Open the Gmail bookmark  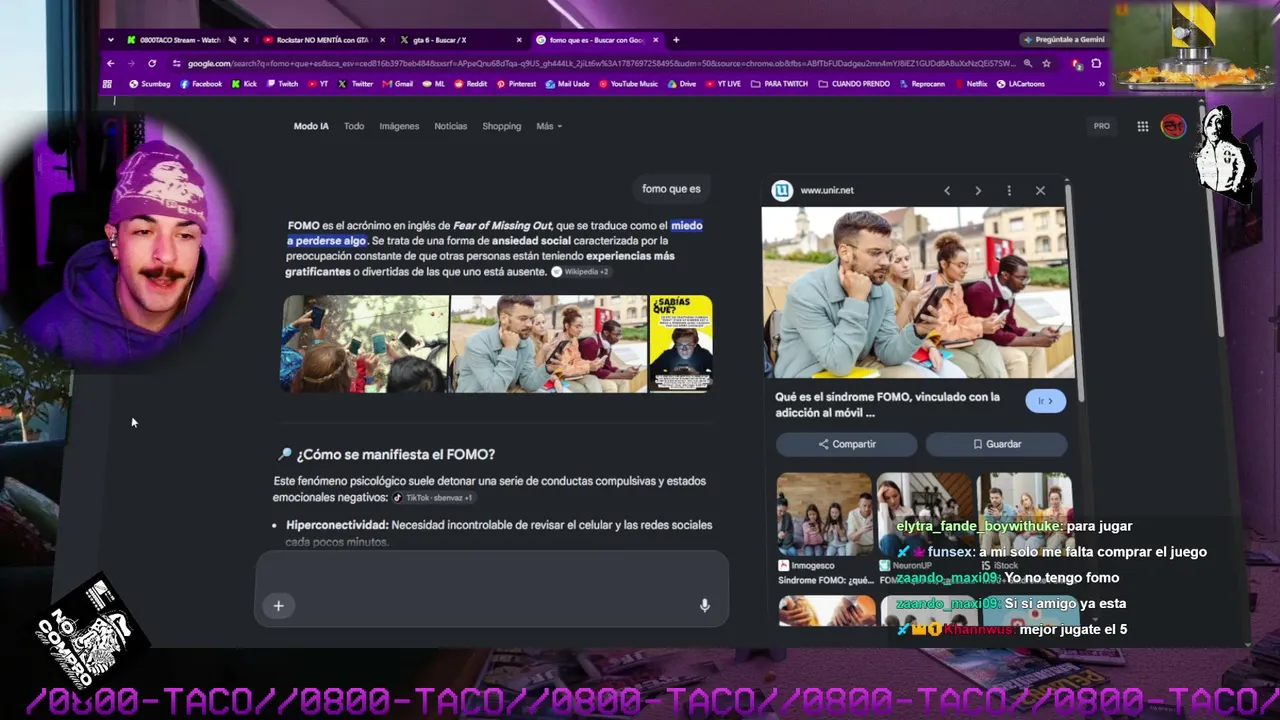click(397, 84)
